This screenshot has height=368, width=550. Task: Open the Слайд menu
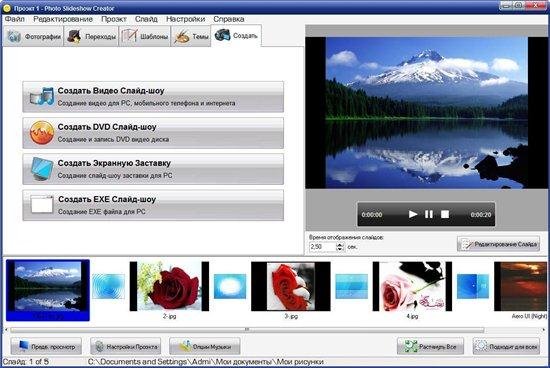pyautogui.click(x=146, y=19)
